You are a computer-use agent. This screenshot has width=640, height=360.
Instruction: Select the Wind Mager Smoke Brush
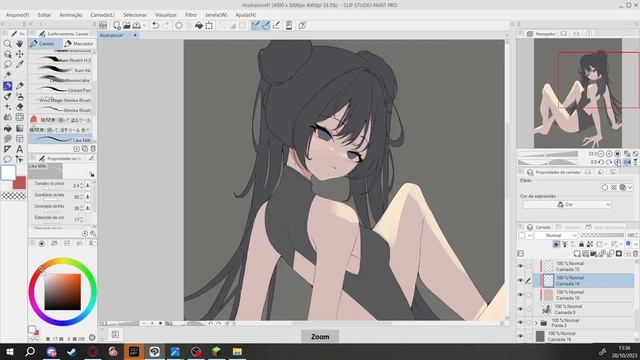[x=61, y=100]
